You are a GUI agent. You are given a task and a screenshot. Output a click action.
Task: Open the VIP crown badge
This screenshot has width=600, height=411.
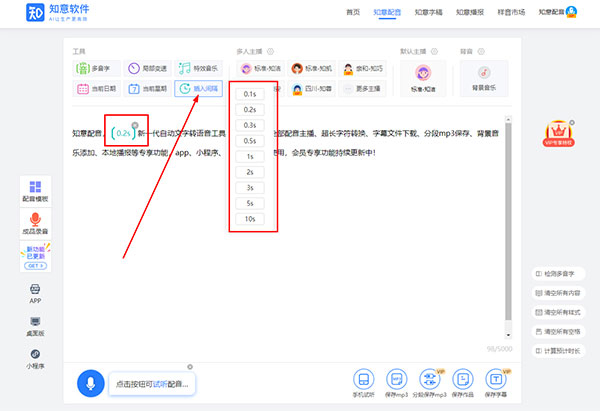(x=558, y=134)
